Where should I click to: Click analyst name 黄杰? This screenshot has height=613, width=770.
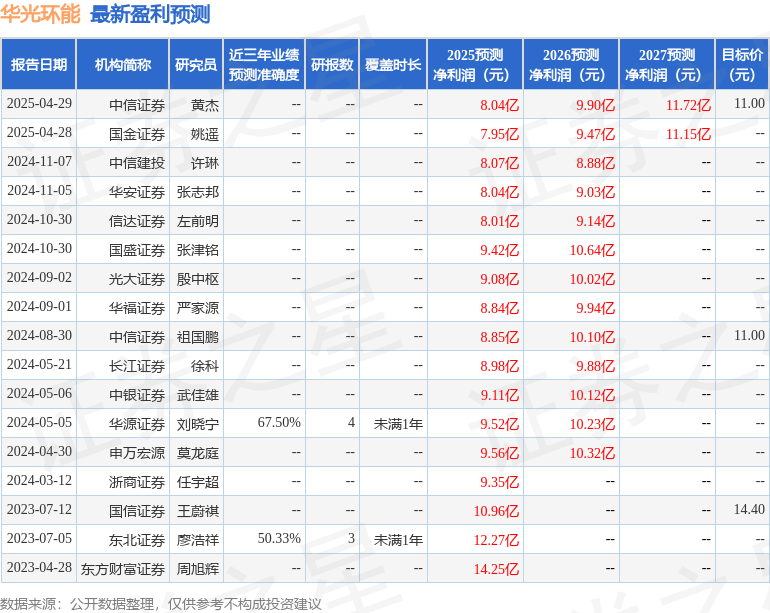point(205,105)
